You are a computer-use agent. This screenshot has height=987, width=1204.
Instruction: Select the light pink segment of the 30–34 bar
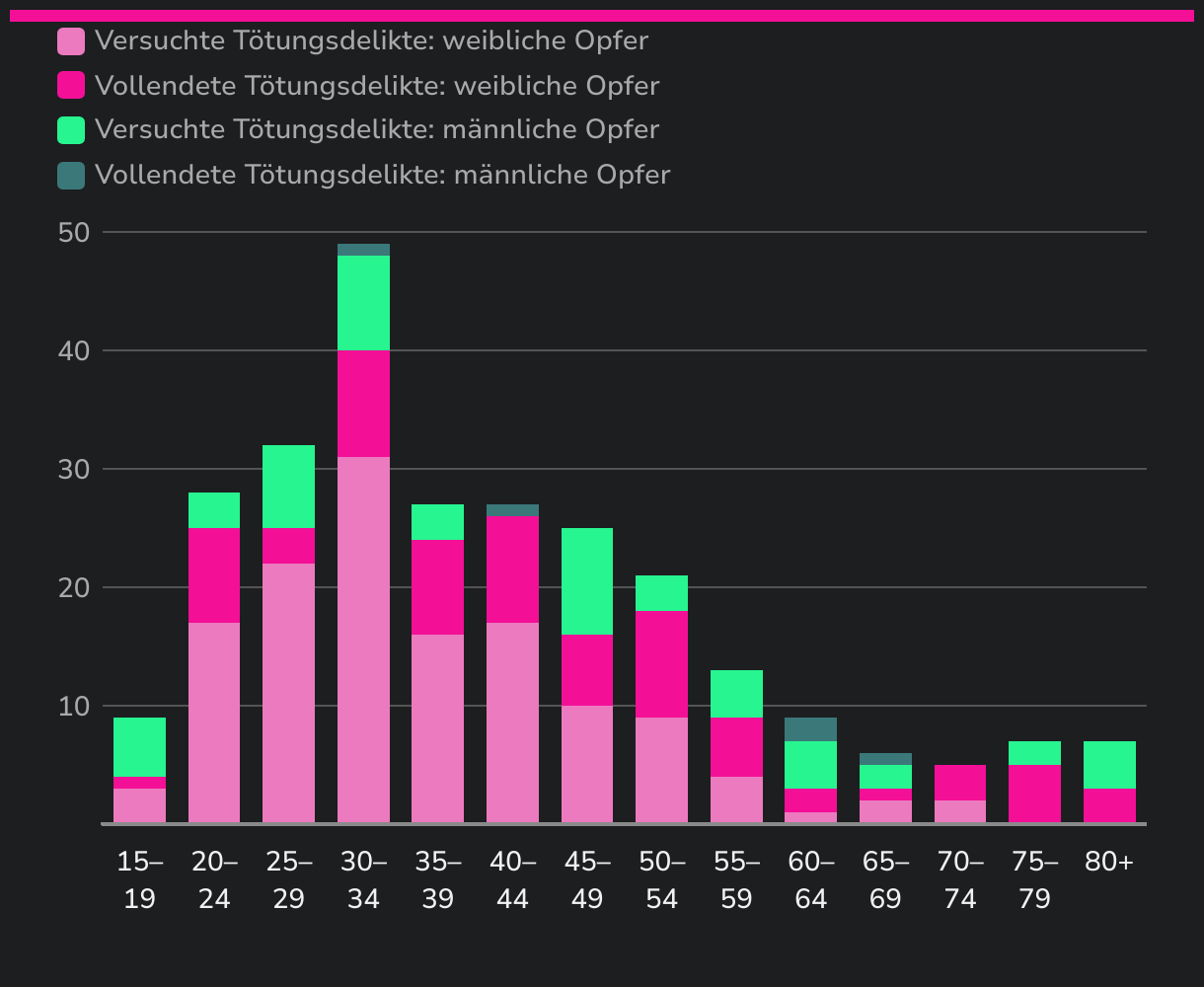point(363,640)
